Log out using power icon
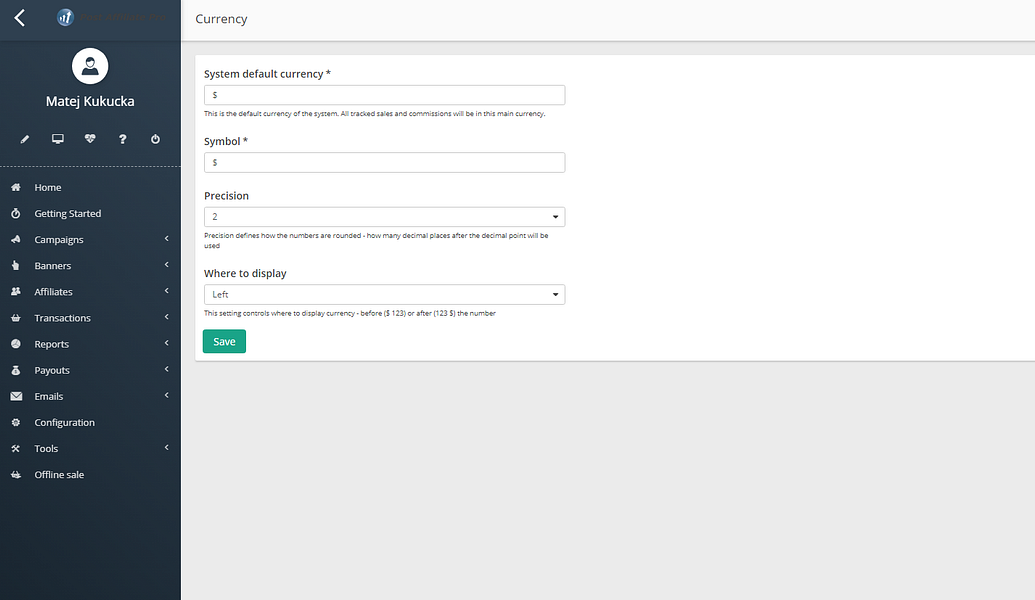The width and height of the screenshot is (1035, 600). (x=155, y=139)
